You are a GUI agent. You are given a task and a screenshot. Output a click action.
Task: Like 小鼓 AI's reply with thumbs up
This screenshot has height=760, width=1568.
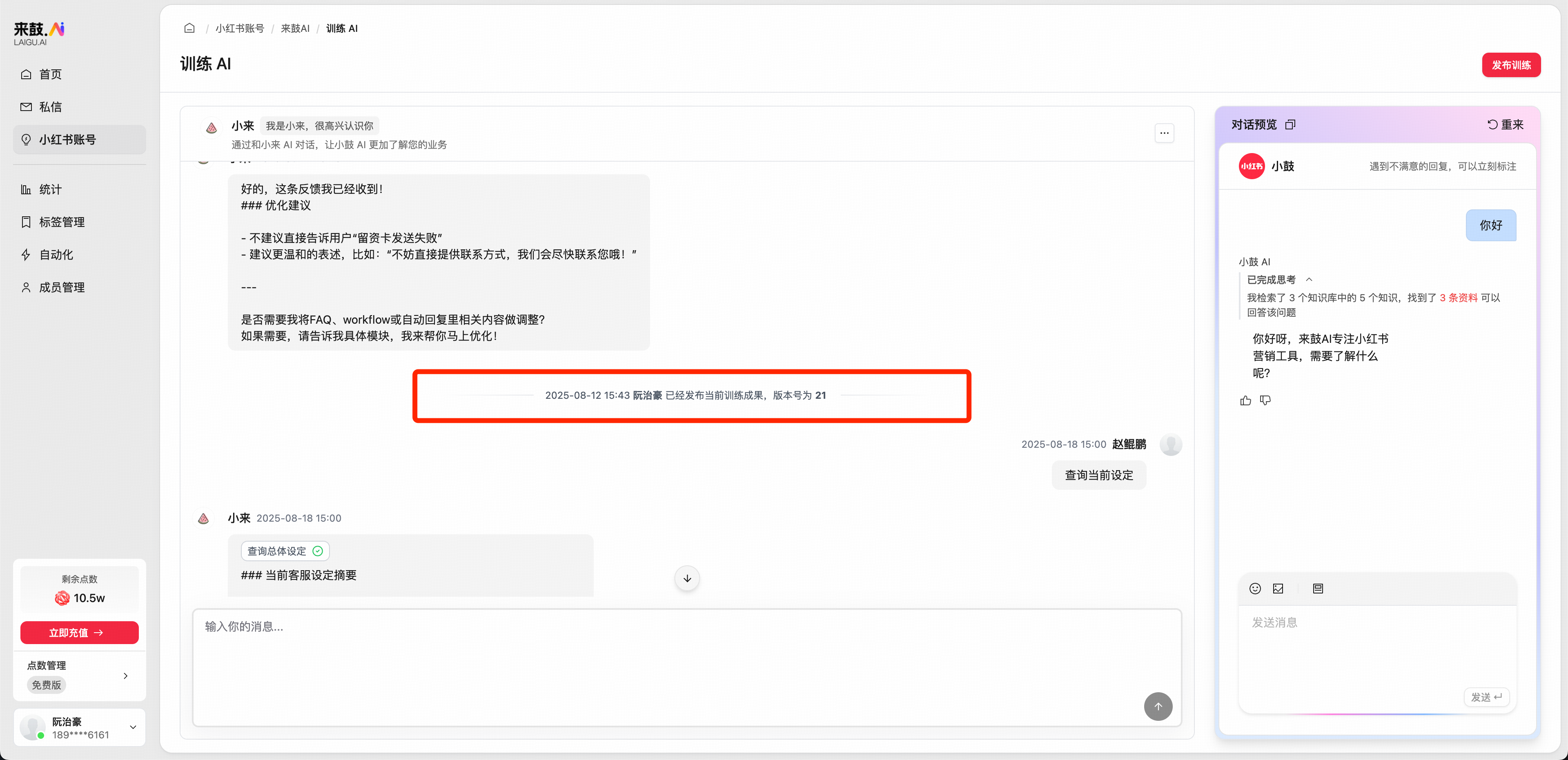(x=1245, y=400)
